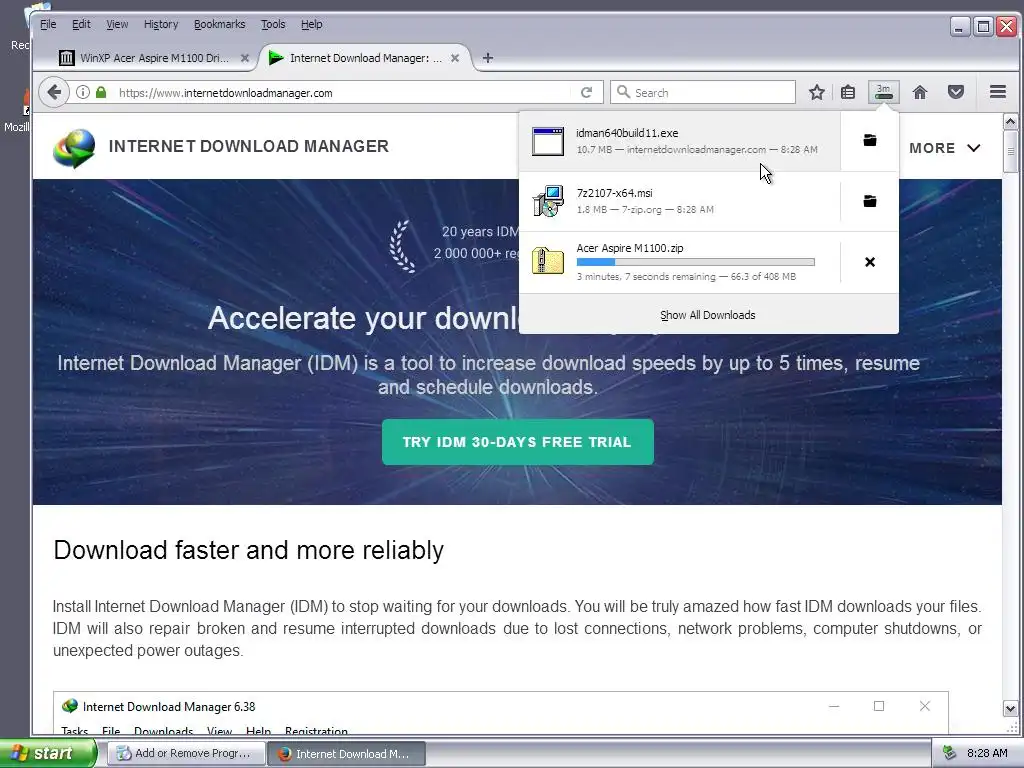Select Internet Download M... Firefox taskbar item
Viewport: 1024px width, 768px height.
(347, 753)
